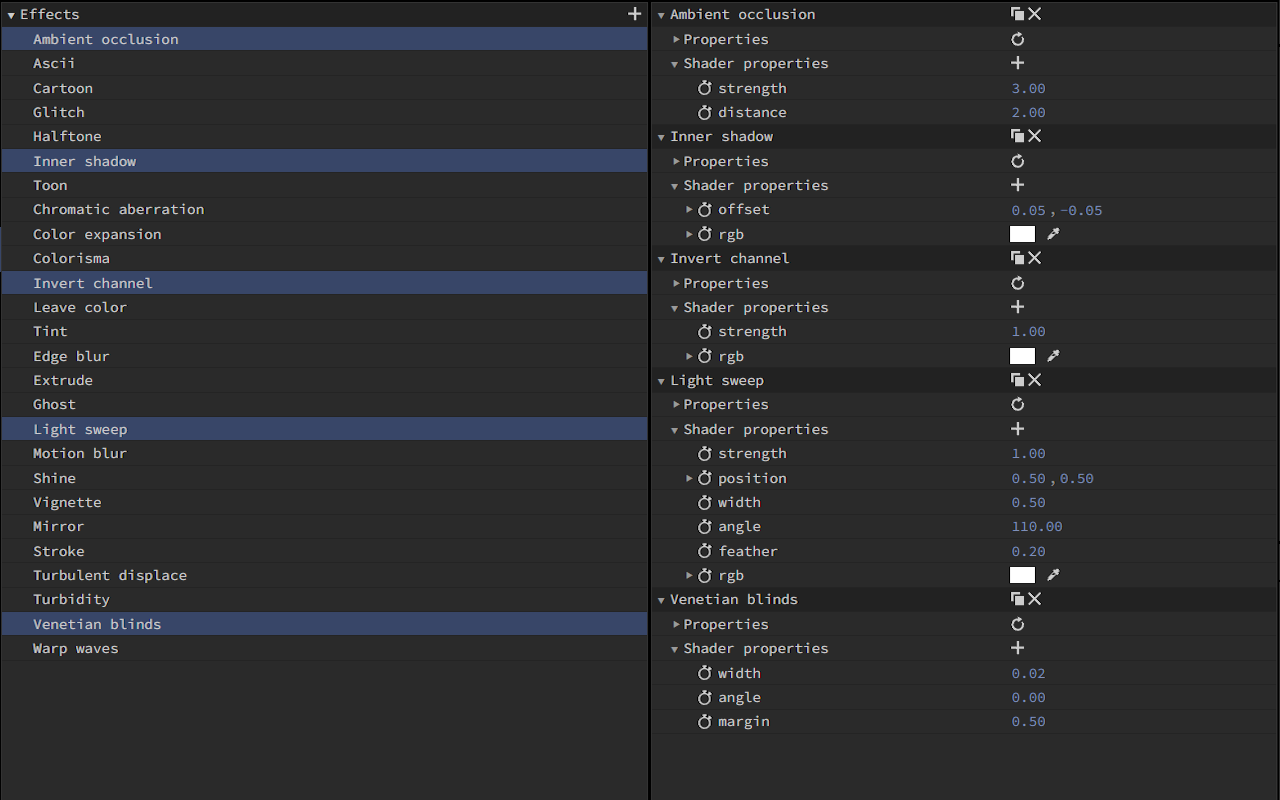Viewport: 1280px width, 800px height.
Task: Edit Light sweep angle value 110.00
Action: coord(1037,526)
